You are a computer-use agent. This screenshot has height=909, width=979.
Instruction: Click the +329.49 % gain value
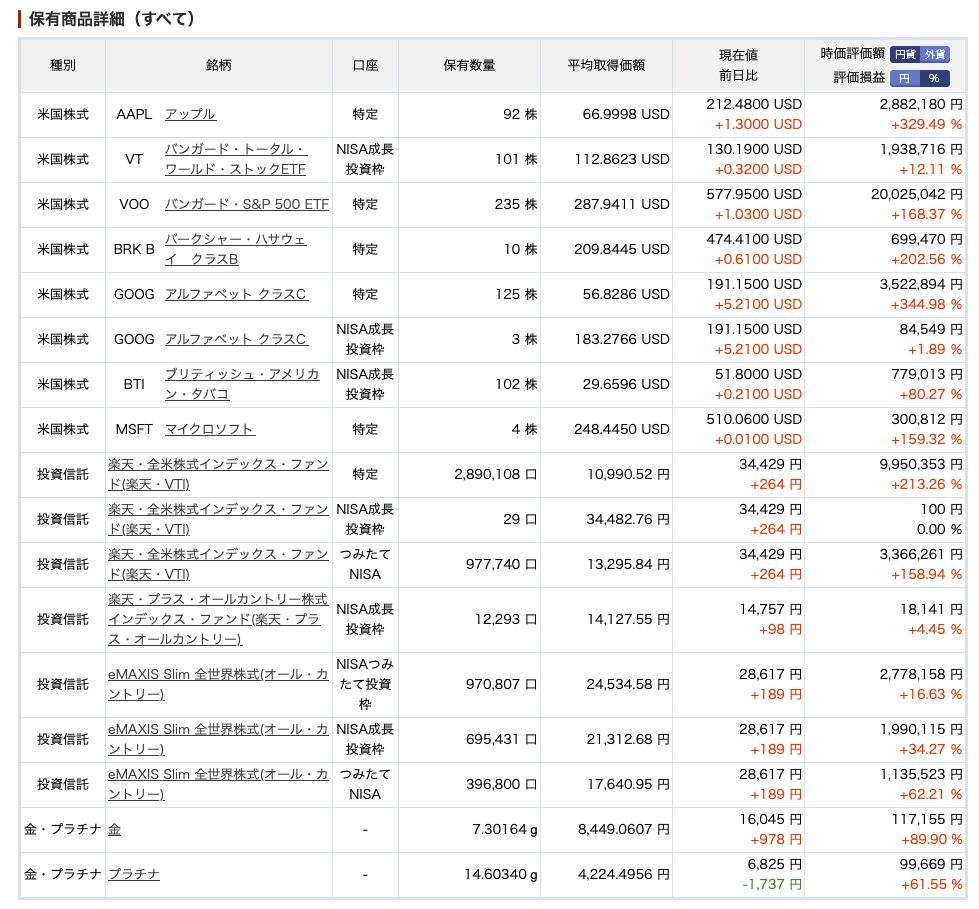coord(927,124)
